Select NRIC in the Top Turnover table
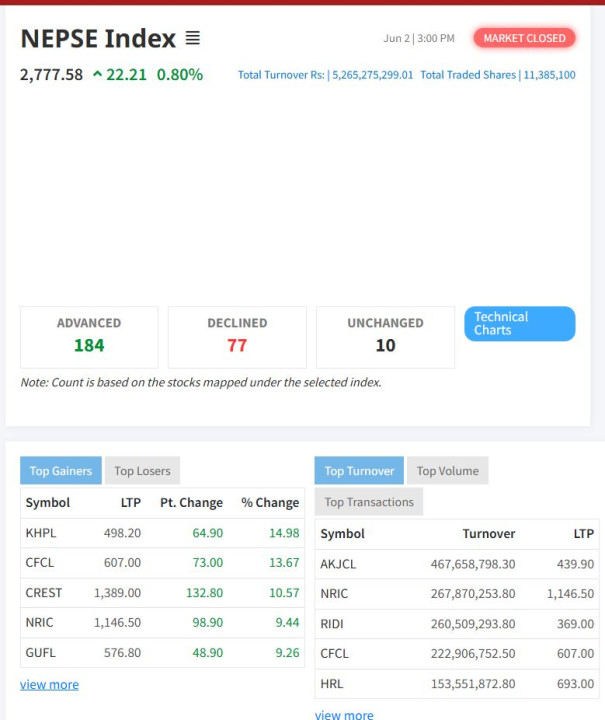Image resolution: width=605 pixels, height=720 pixels. 334,594
